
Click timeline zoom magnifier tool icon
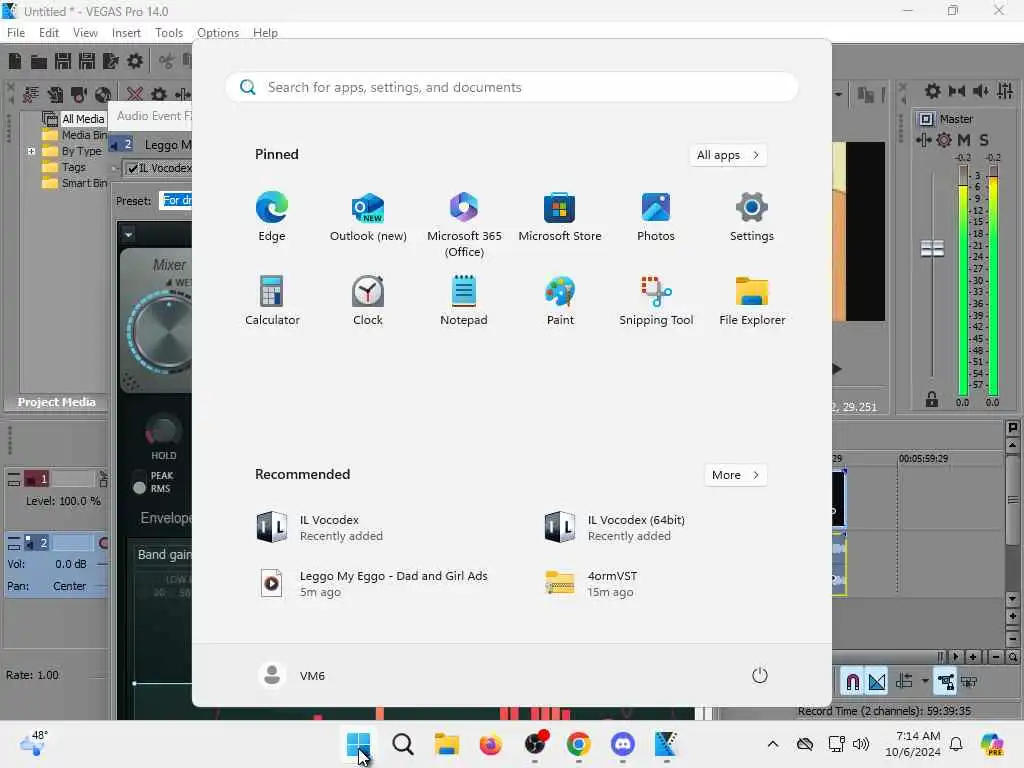[x=1012, y=656]
